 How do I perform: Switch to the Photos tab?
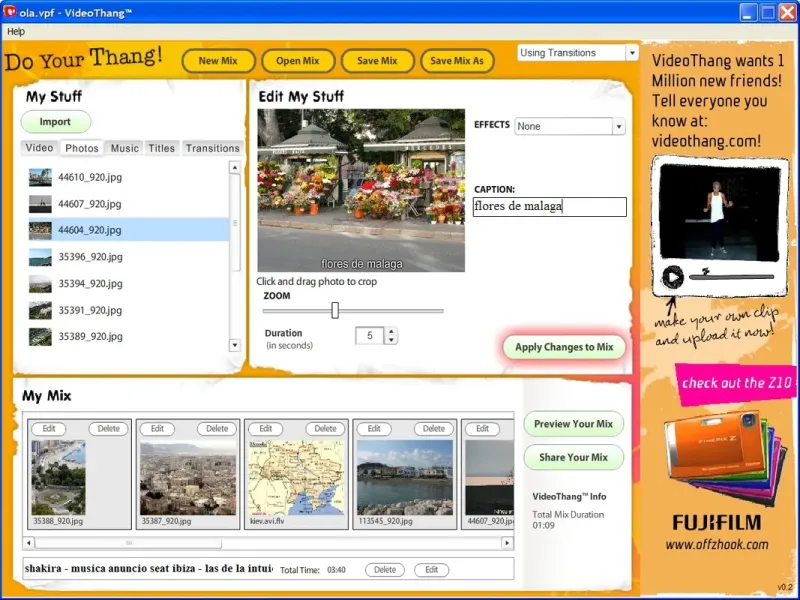pyautogui.click(x=82, y=148)
